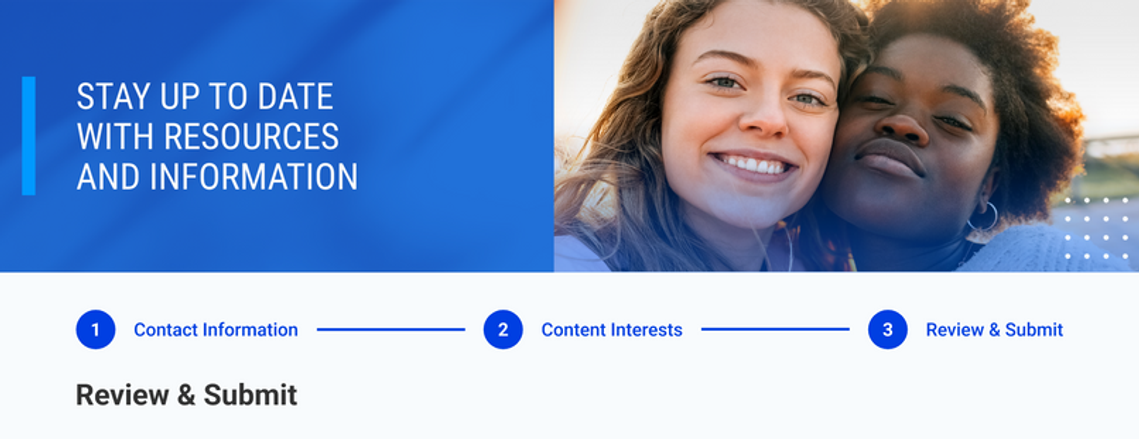
Task: Click the step 3 numbered circle
Action: (x=887, y=330)
